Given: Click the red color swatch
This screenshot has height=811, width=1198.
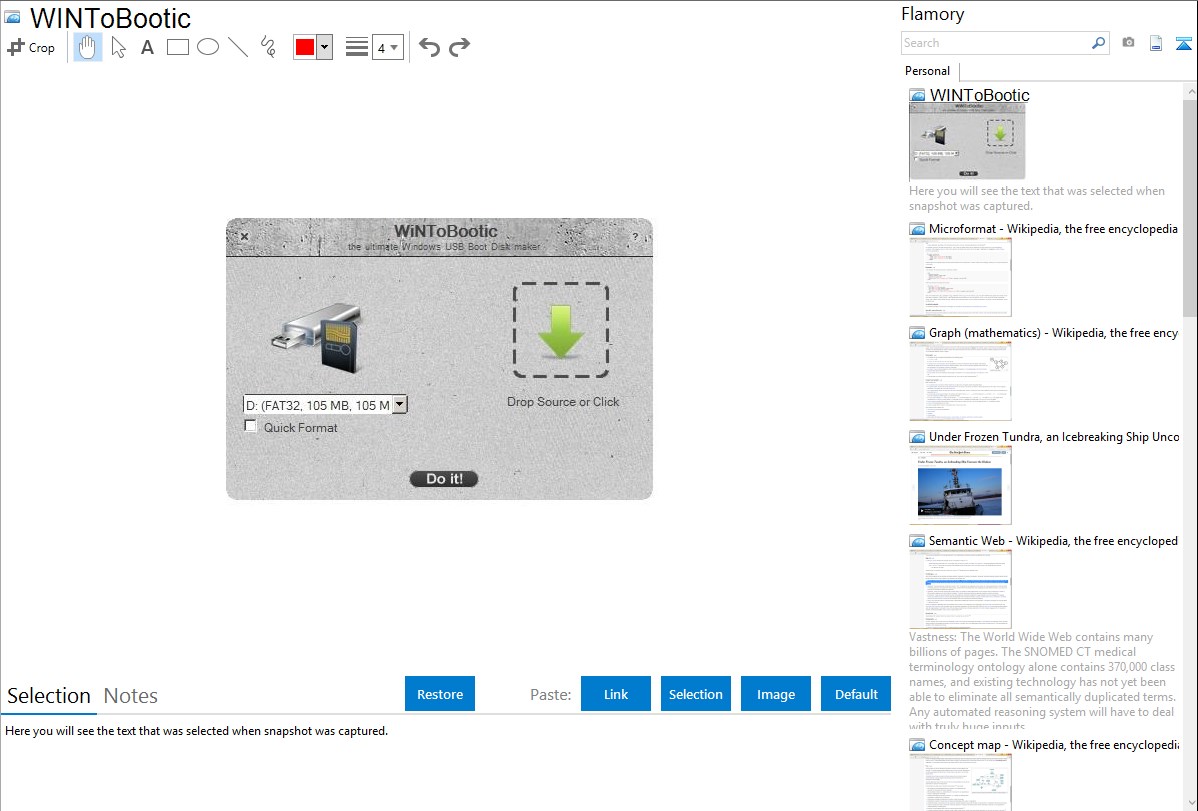Looking at the screenshot, I should pyautogui.click(x=305, y=47).
